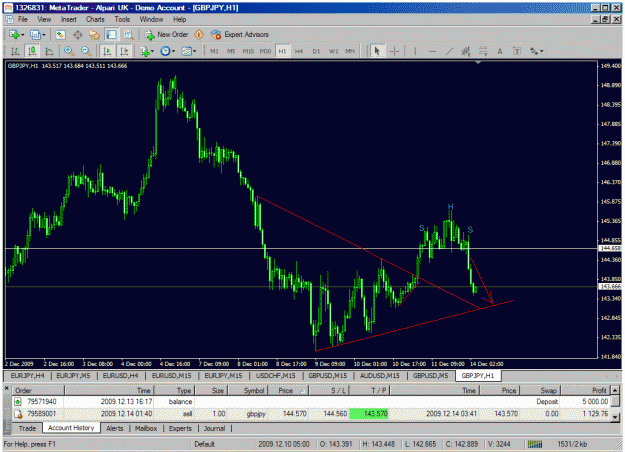Open the Trade terminal tab

[x=28, y=428]
